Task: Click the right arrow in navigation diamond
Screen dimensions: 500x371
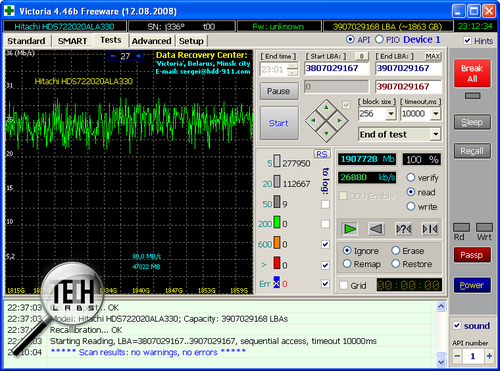Action: pyautogui.click(x=340, y=121)
